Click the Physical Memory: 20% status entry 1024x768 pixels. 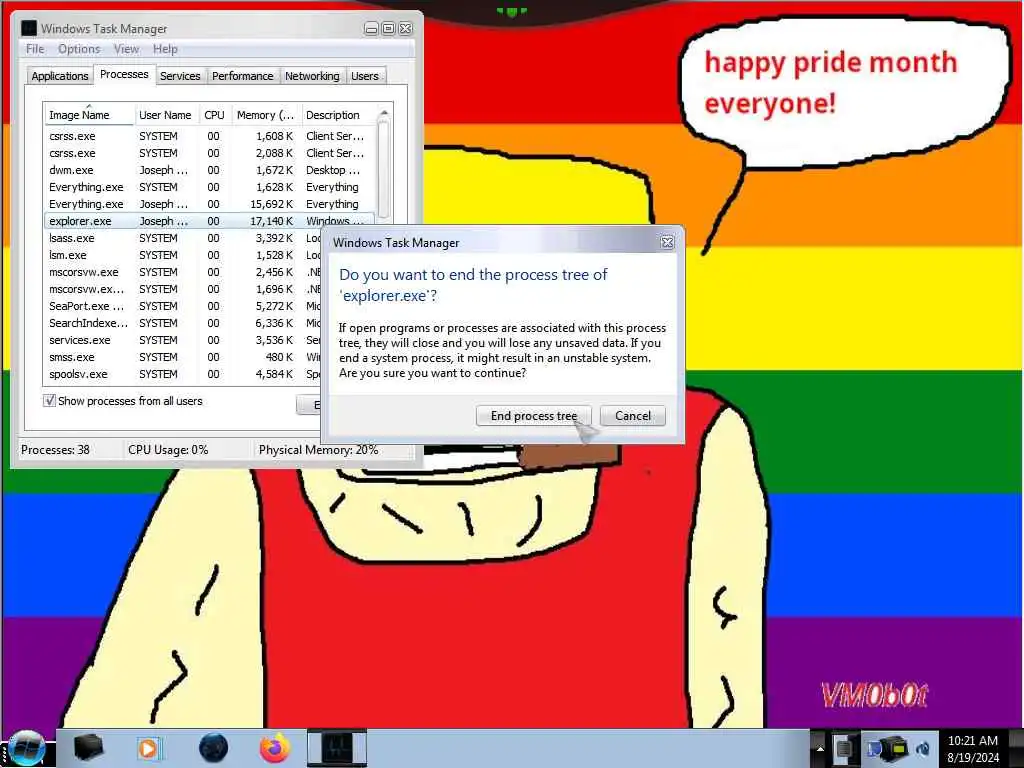coord(318,449)
